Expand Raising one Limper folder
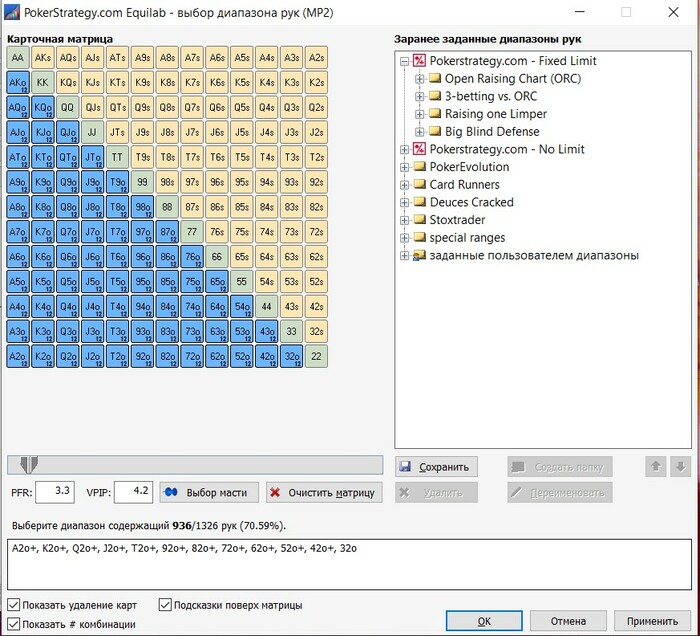Viewport: 700px width, 636px height. coord(419,114)
